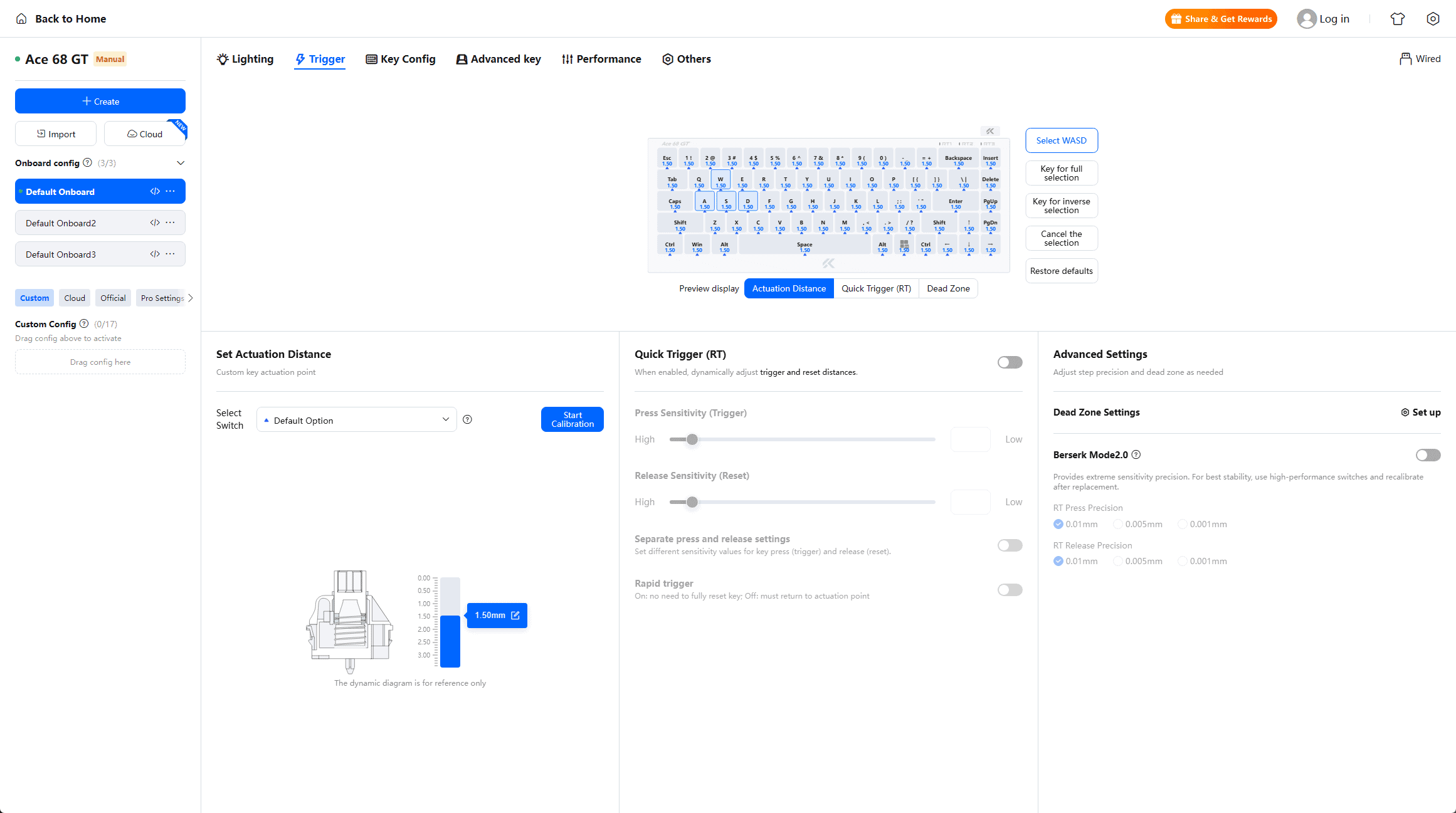Click Press Sensitivity value input field
The height and width of the screenshot is (813, 1456).
pos(971,439)
